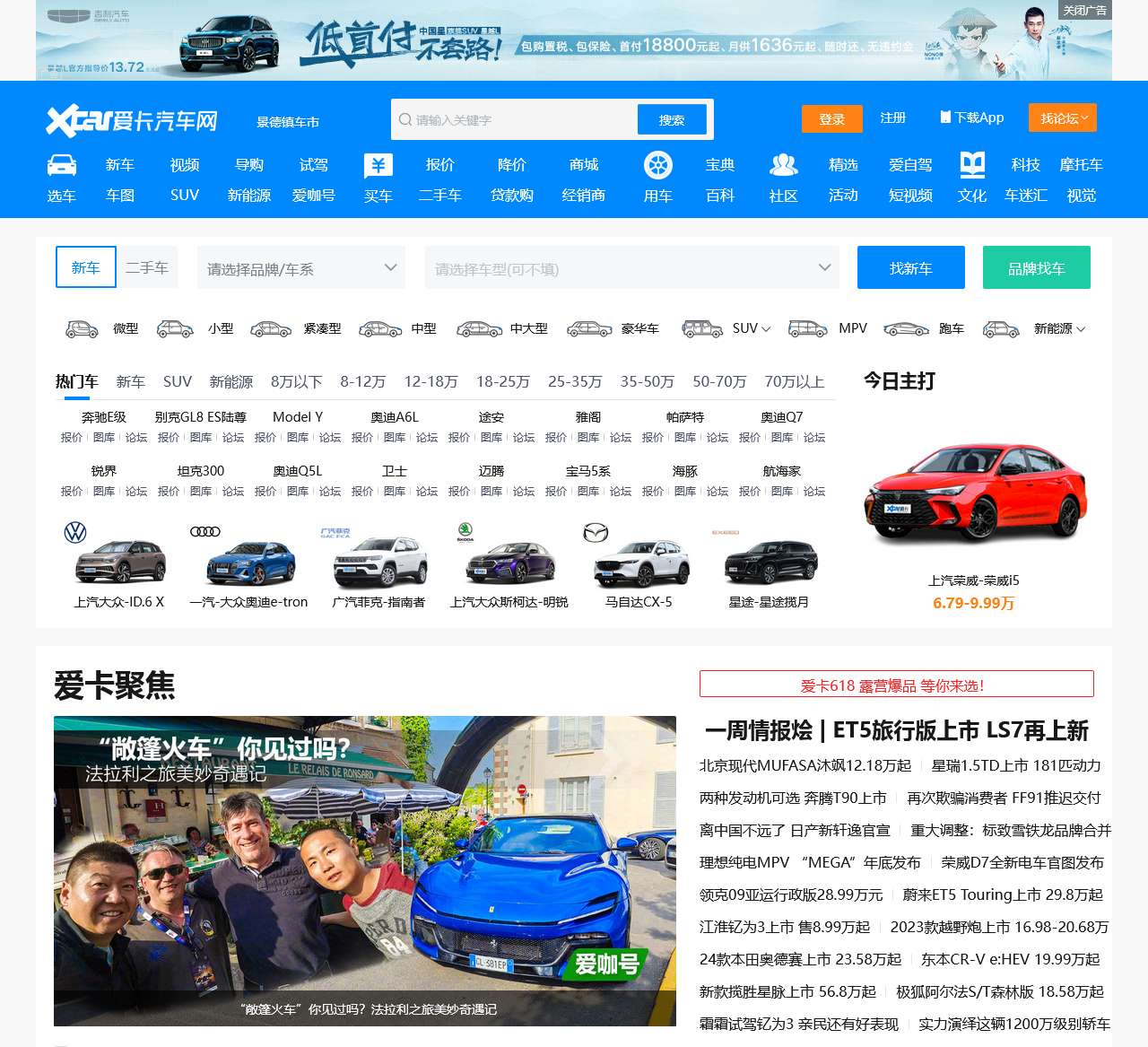Click the Volkswagen logo above ID.6 X
The width and height of the screenshot is (1148, 1047).
[x=75, y=533]
